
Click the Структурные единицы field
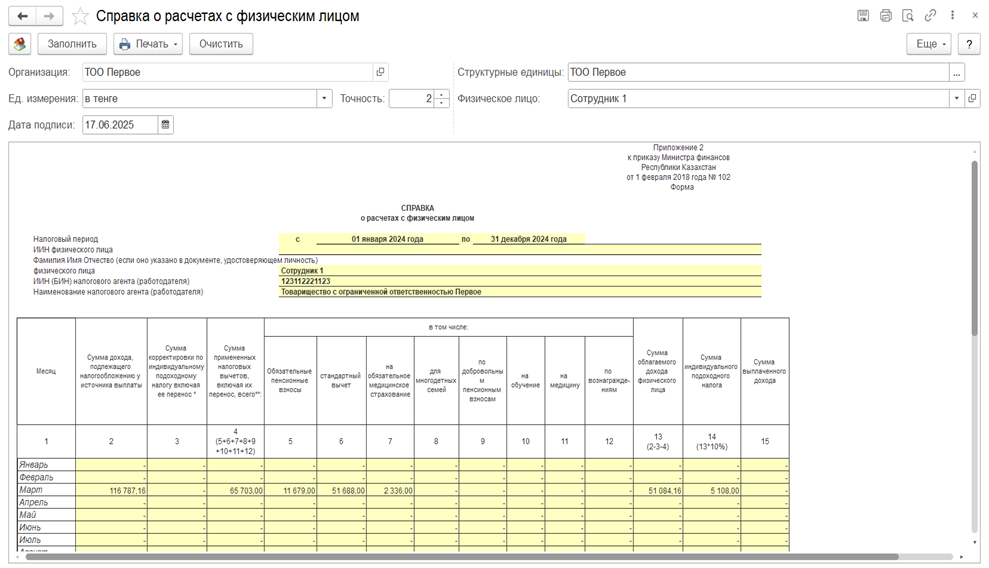[758, 72]
